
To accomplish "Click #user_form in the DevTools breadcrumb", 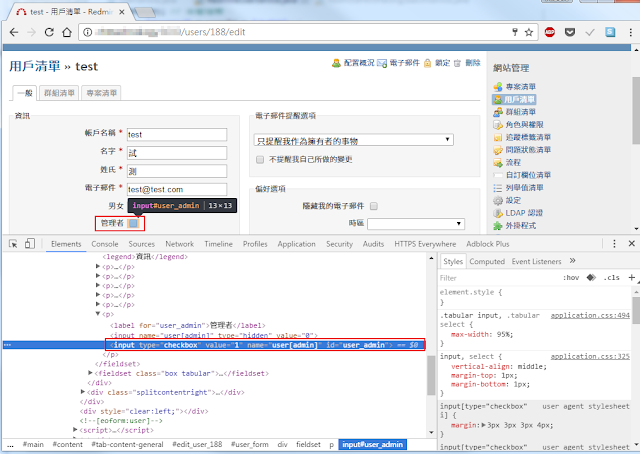I will (x=249, y=445).
